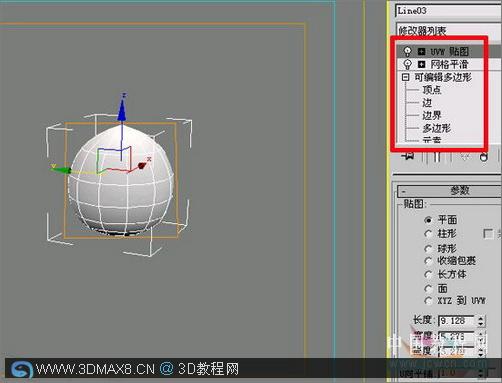Select the 面 mapping radio button
Image resolution: width=502 pixels, height=383 pixels.
coord(429,288)
